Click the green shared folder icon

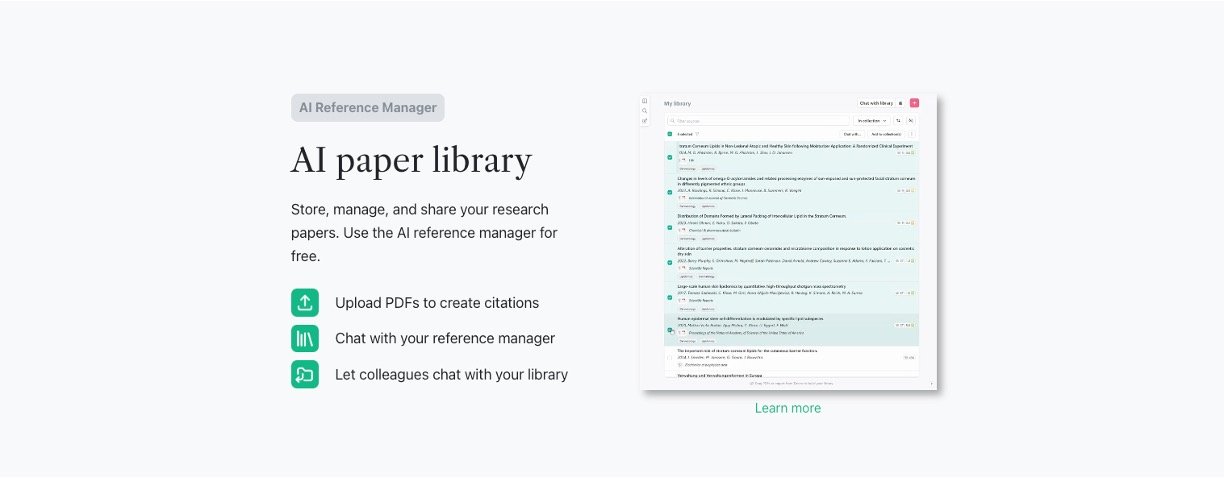[x=305, y=374]
